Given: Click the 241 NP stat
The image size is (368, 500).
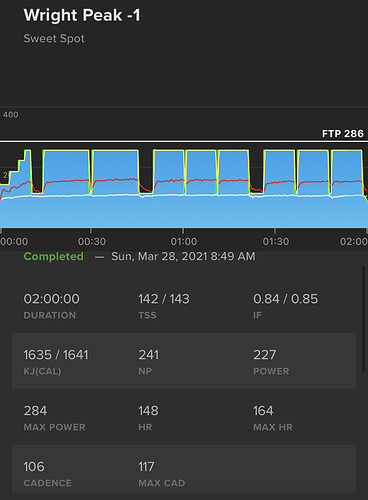Looking at the screenshot, I should pyautogui.click(x=149, y=361).
